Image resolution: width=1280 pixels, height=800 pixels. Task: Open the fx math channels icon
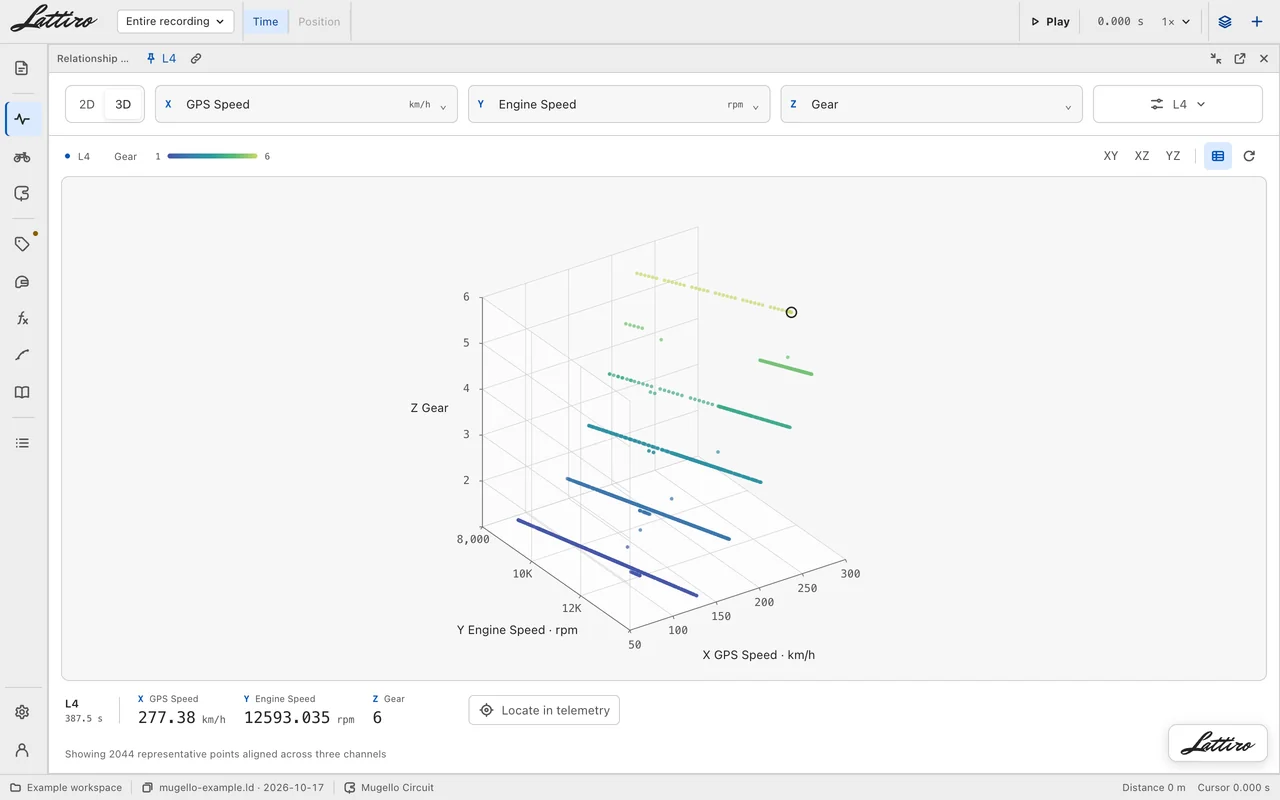22,319
